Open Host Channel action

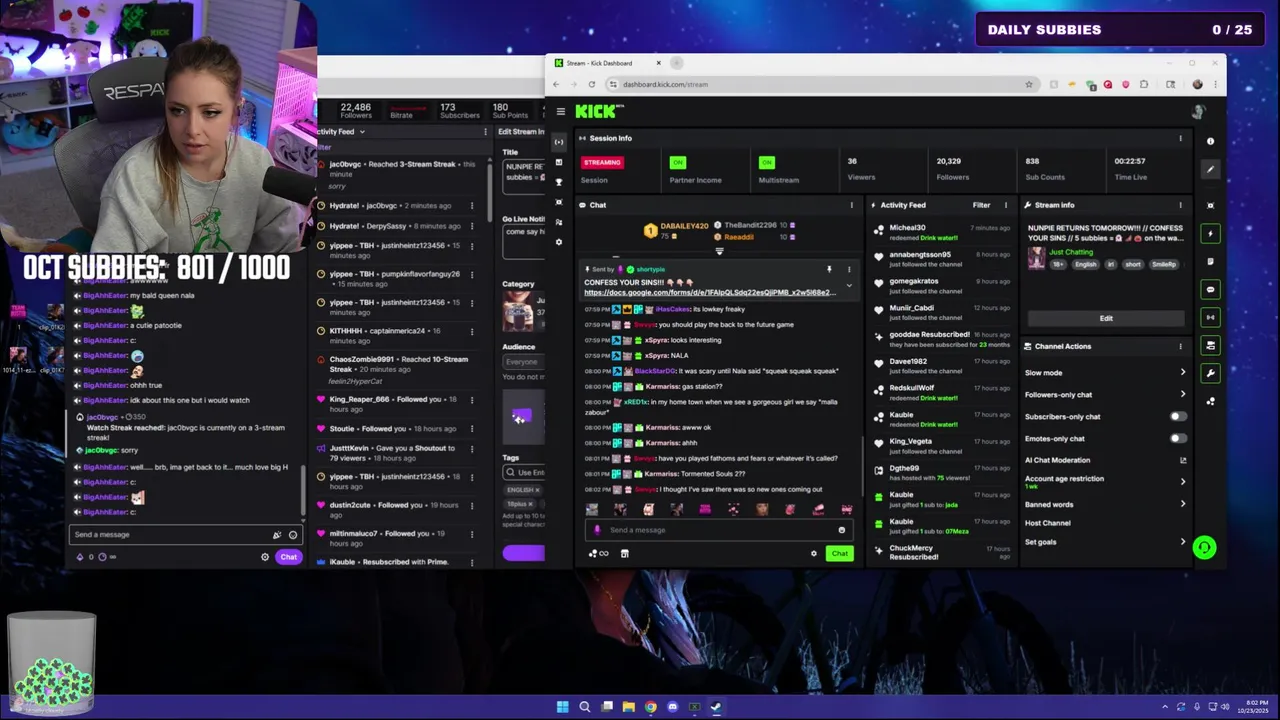[1047, 523]
